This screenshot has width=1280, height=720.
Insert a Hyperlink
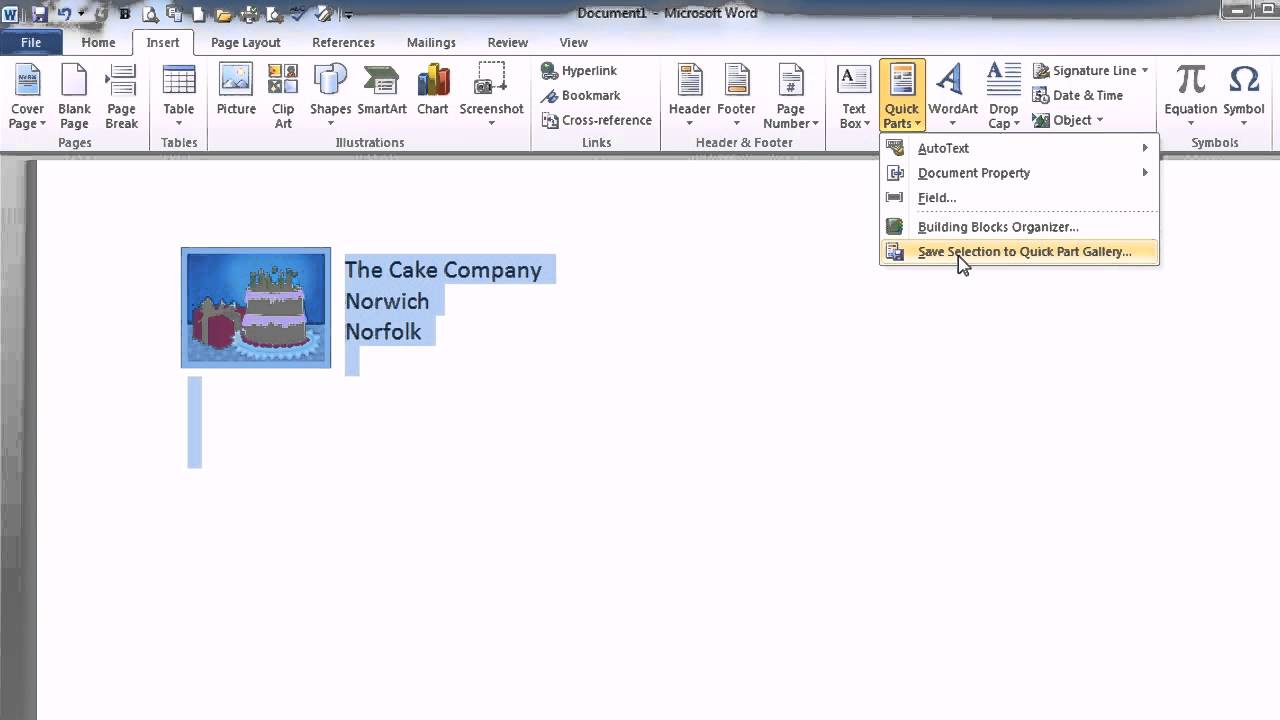point(579,71)
